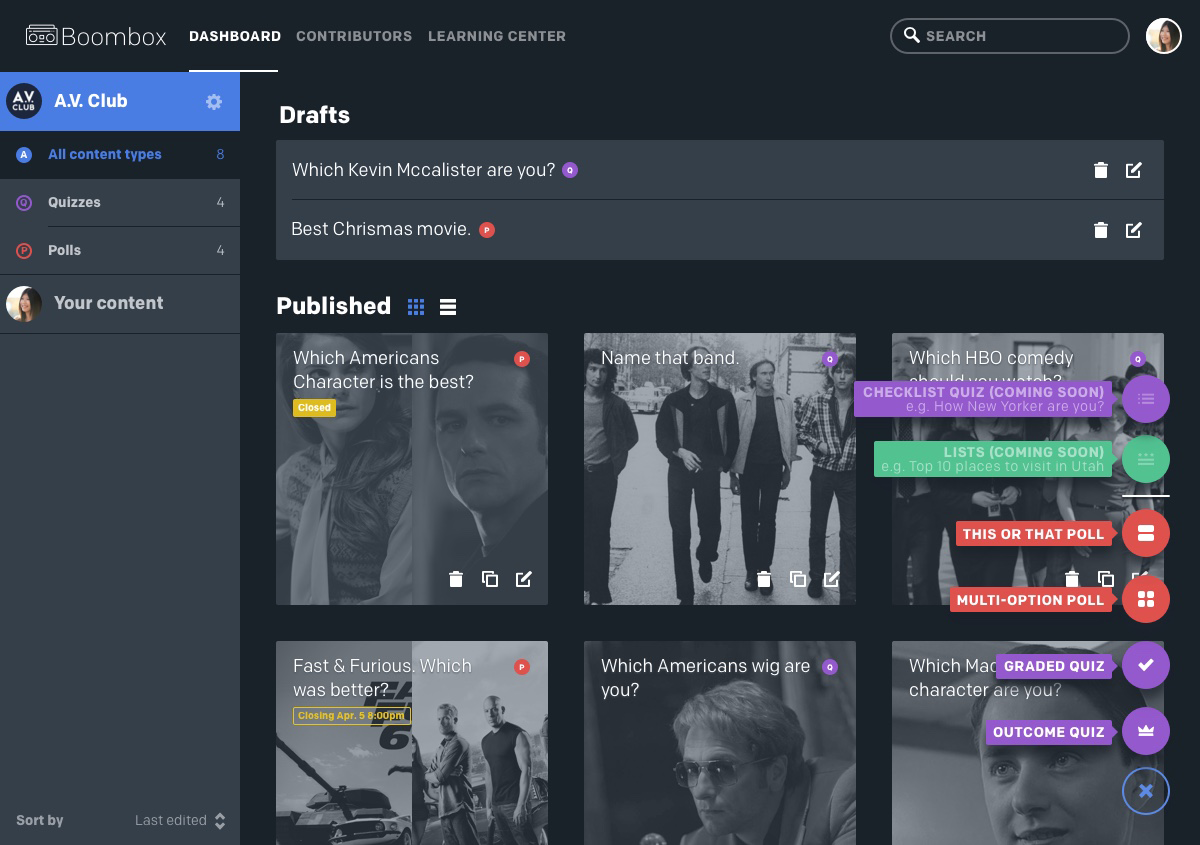Open the Last edited sort dropdown
Viewport: 1200px width, 845px height.
[180, 820]
